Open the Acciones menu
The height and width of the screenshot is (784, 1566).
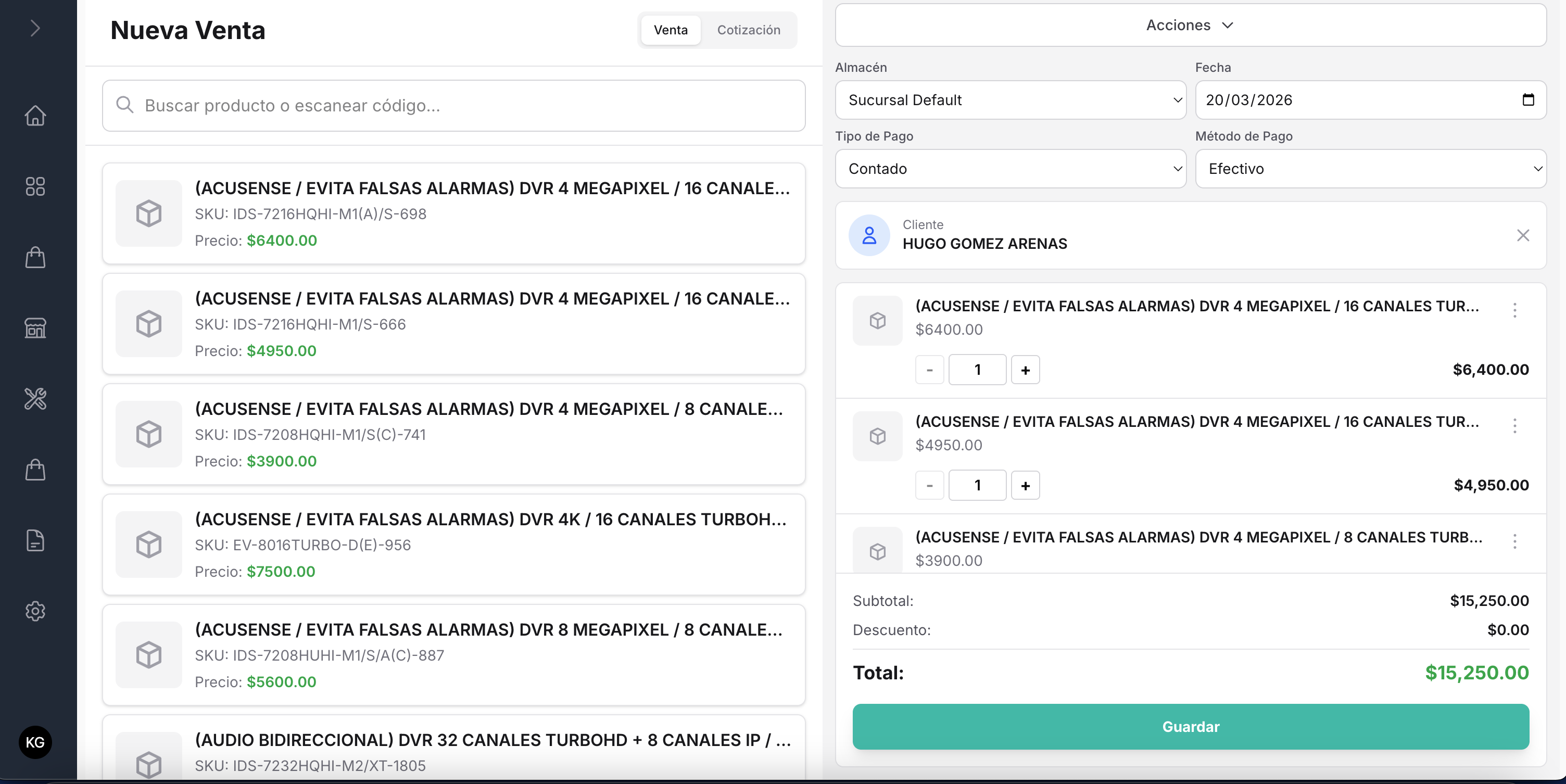click(1189, 25)
